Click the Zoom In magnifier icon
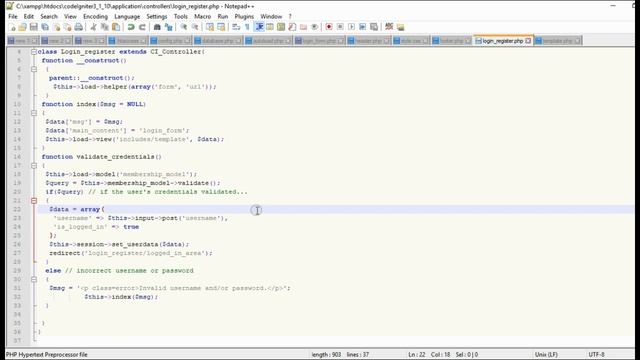640x360 pixels. pos(184,27)
